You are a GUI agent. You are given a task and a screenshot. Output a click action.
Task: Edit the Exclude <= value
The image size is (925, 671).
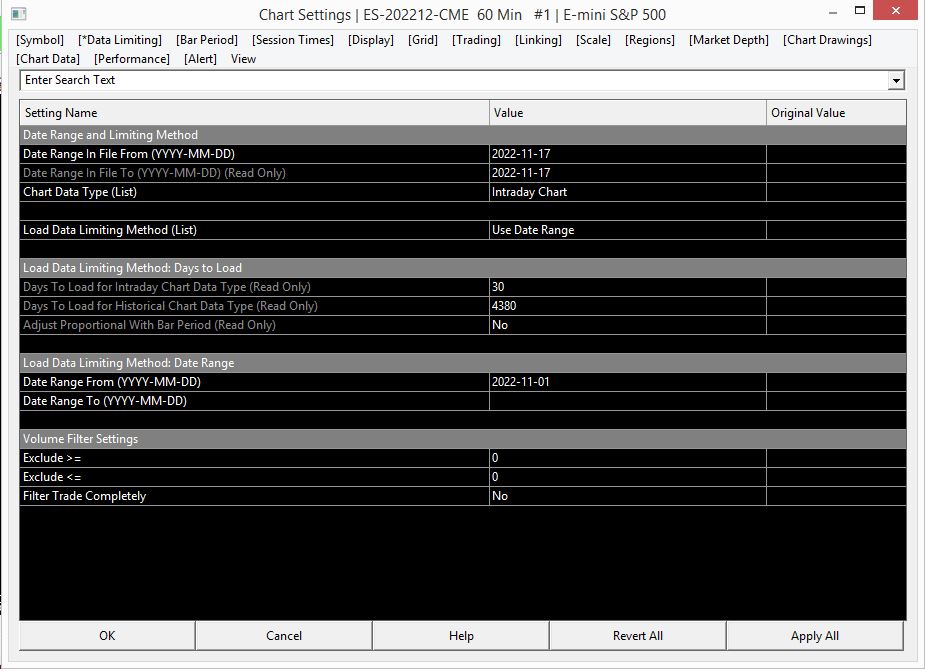[x=628, y=477]
